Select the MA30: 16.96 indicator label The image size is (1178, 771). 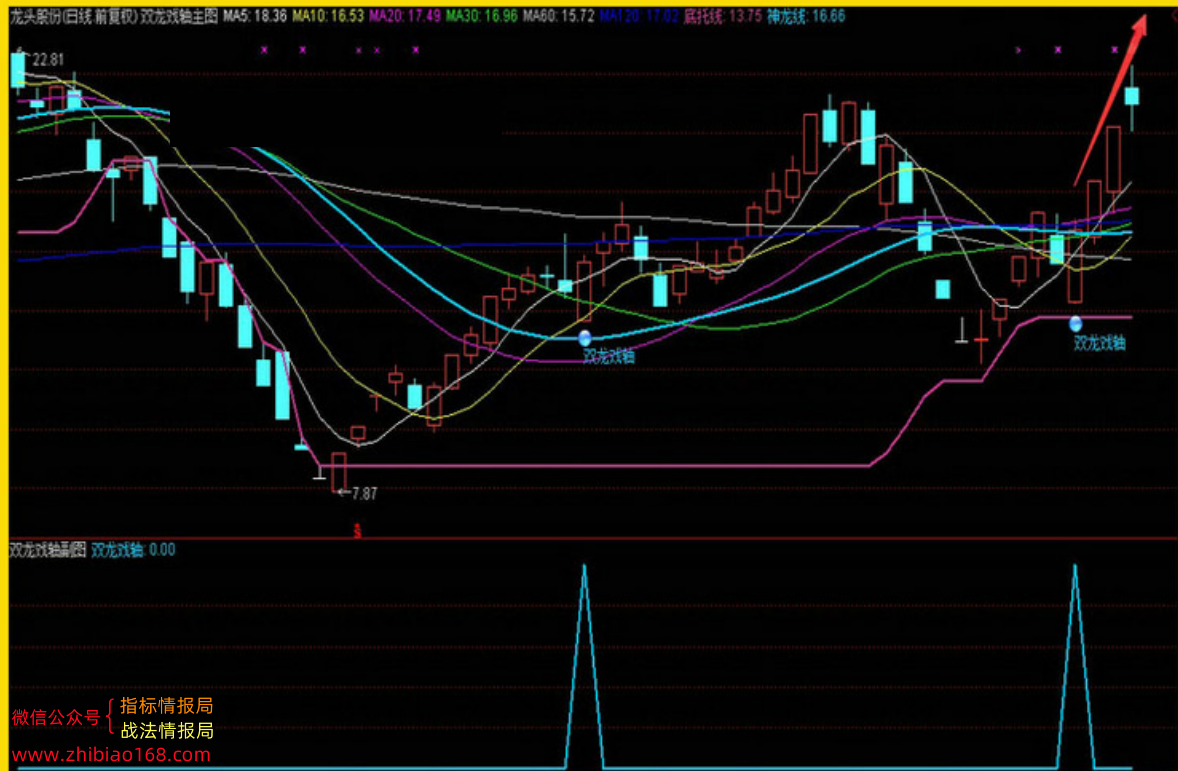pyautogui.click(x=481, y=16)
